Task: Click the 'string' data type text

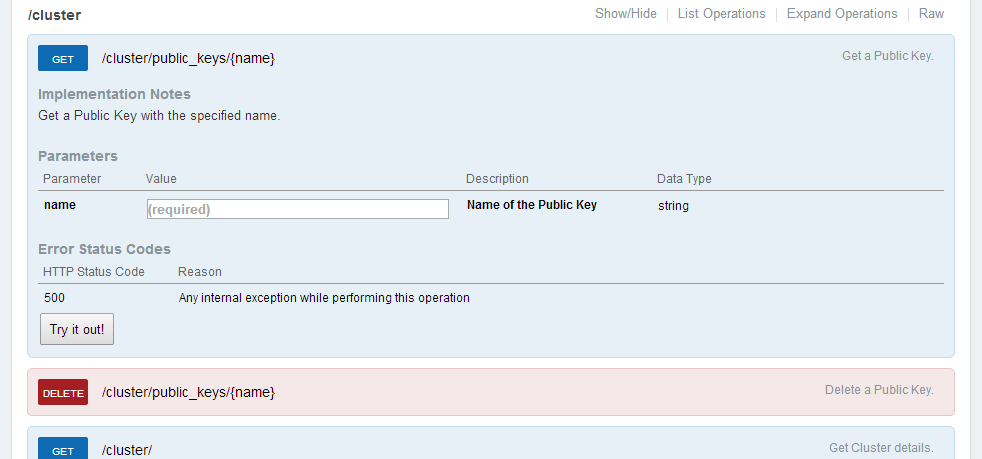Action: point(673,206)
